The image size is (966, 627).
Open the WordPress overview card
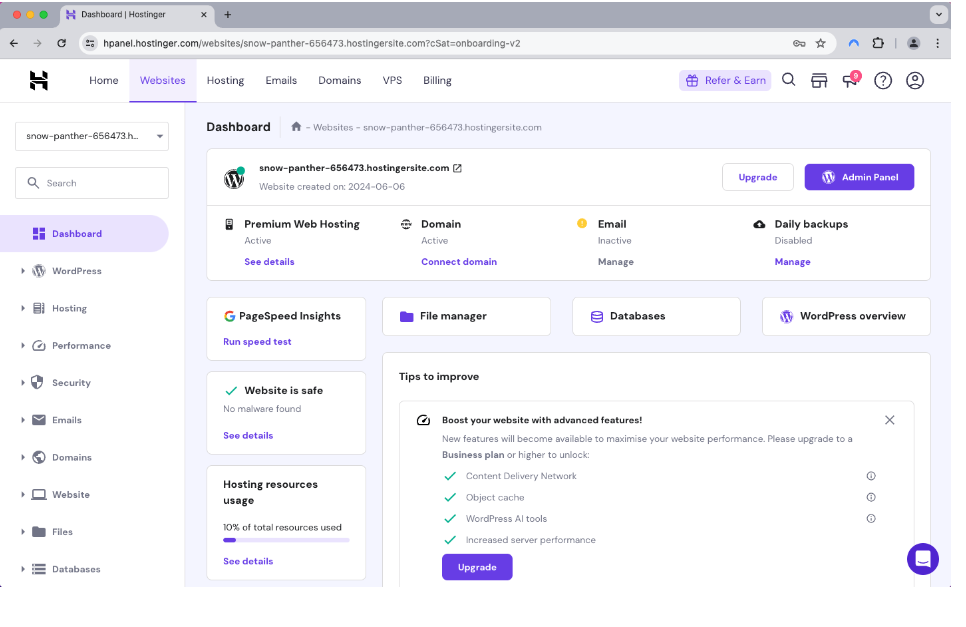(846, 317)
